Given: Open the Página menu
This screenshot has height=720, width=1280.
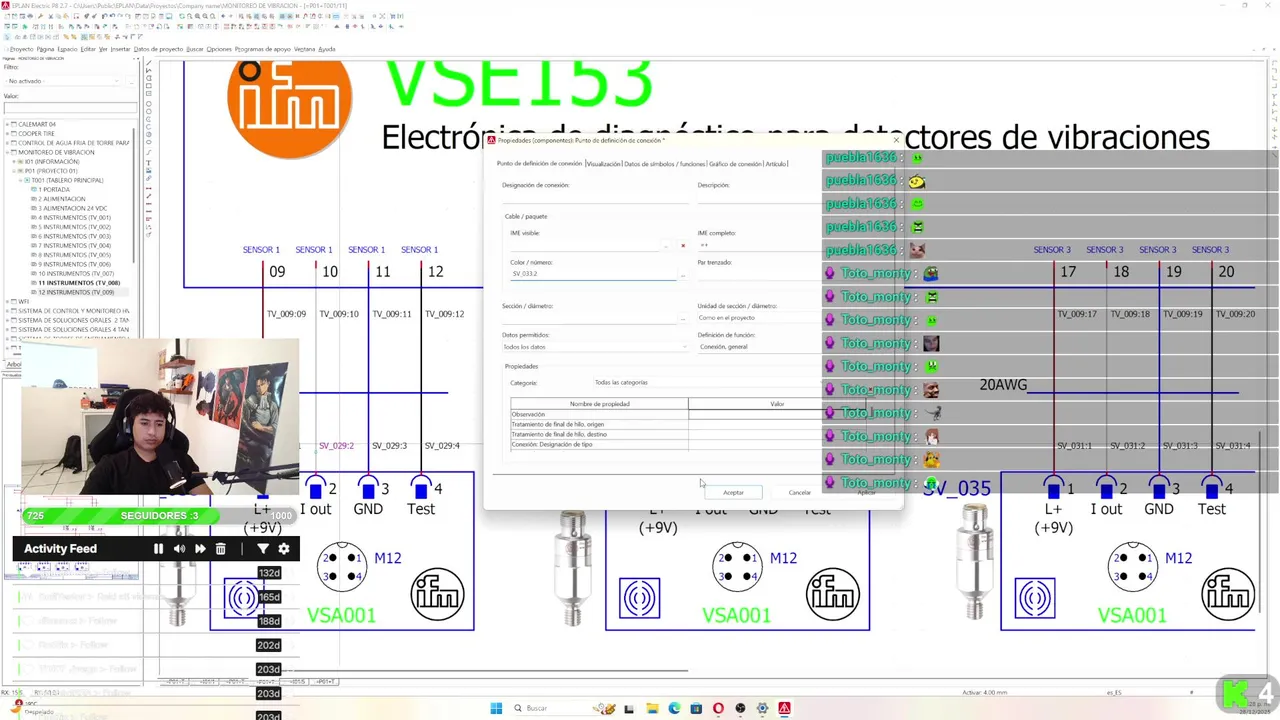Looking at the screenshot, I should pos(46,49).
